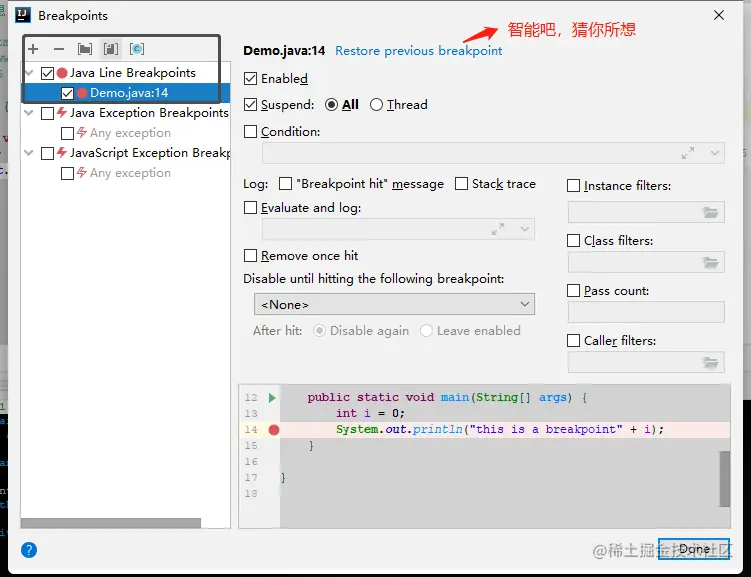The width and height of the screenshot is (751, 577).
Task: Collapse Java Line Breakpoints tree node
Action: pos(29,73)
